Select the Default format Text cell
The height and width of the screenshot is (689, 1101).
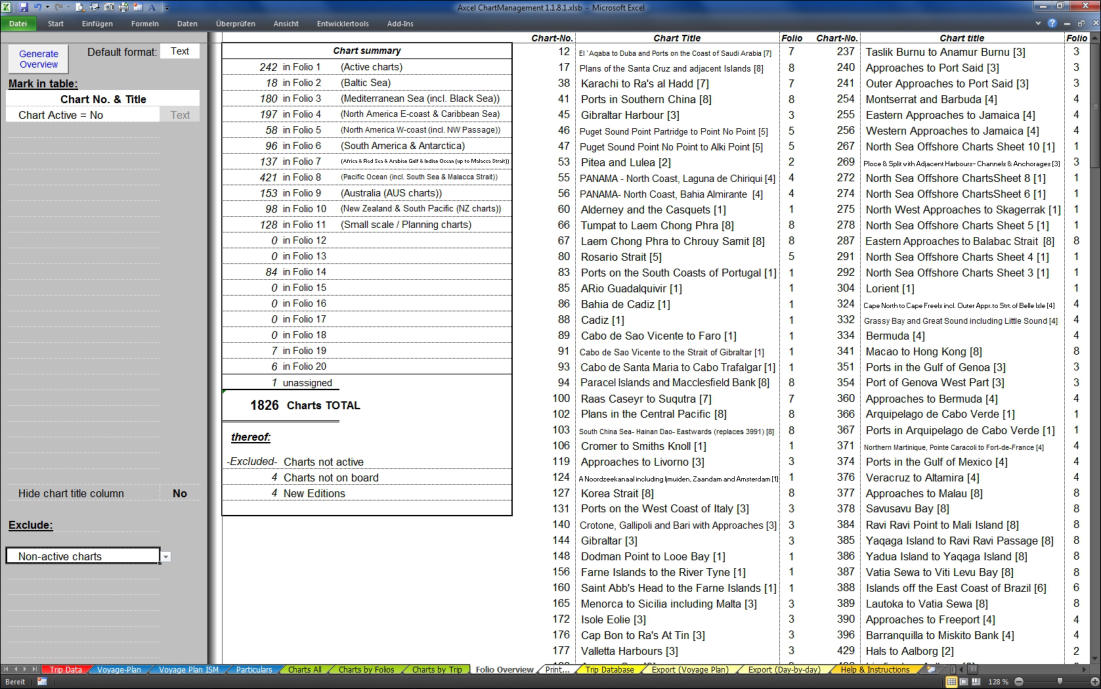point(180,51)
